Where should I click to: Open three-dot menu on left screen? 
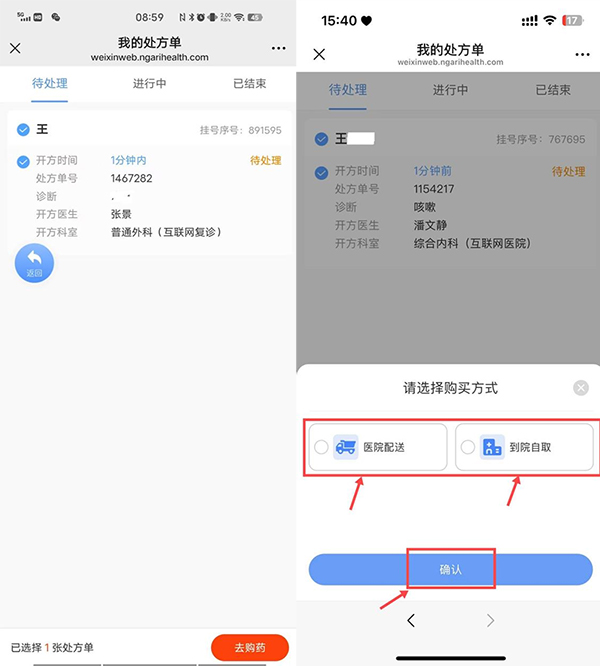[x=279, y=48]
